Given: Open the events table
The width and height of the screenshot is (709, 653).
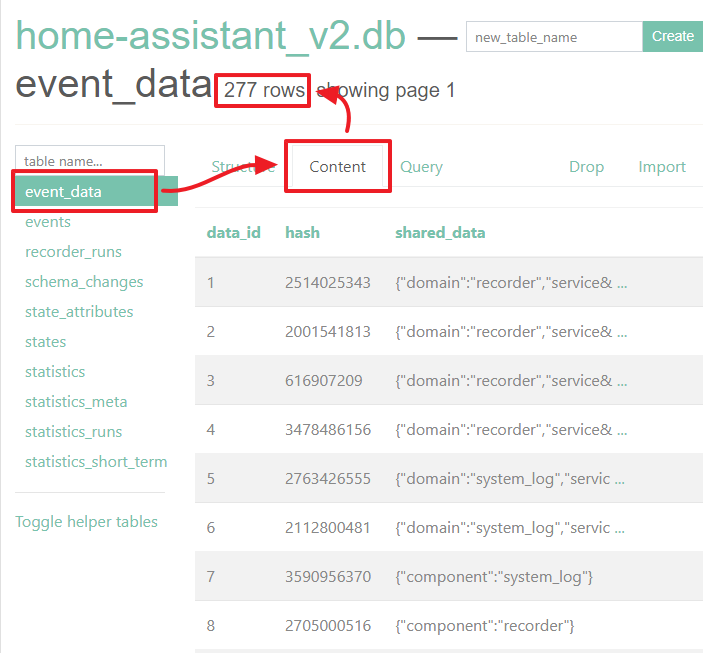Looking at the screenshot, I should point(48,222).
